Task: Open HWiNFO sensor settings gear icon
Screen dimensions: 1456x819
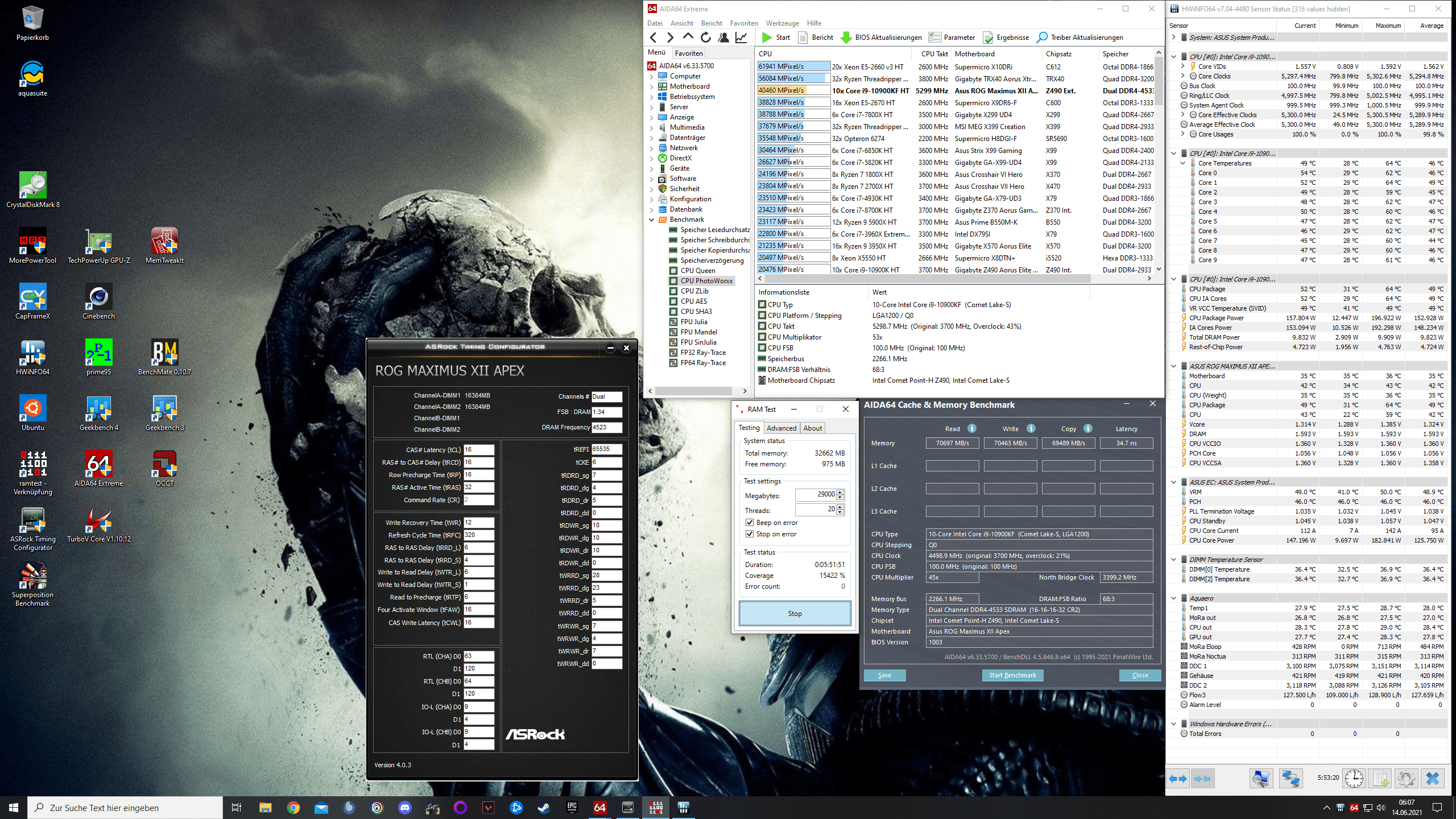Action: point(1405,778)
